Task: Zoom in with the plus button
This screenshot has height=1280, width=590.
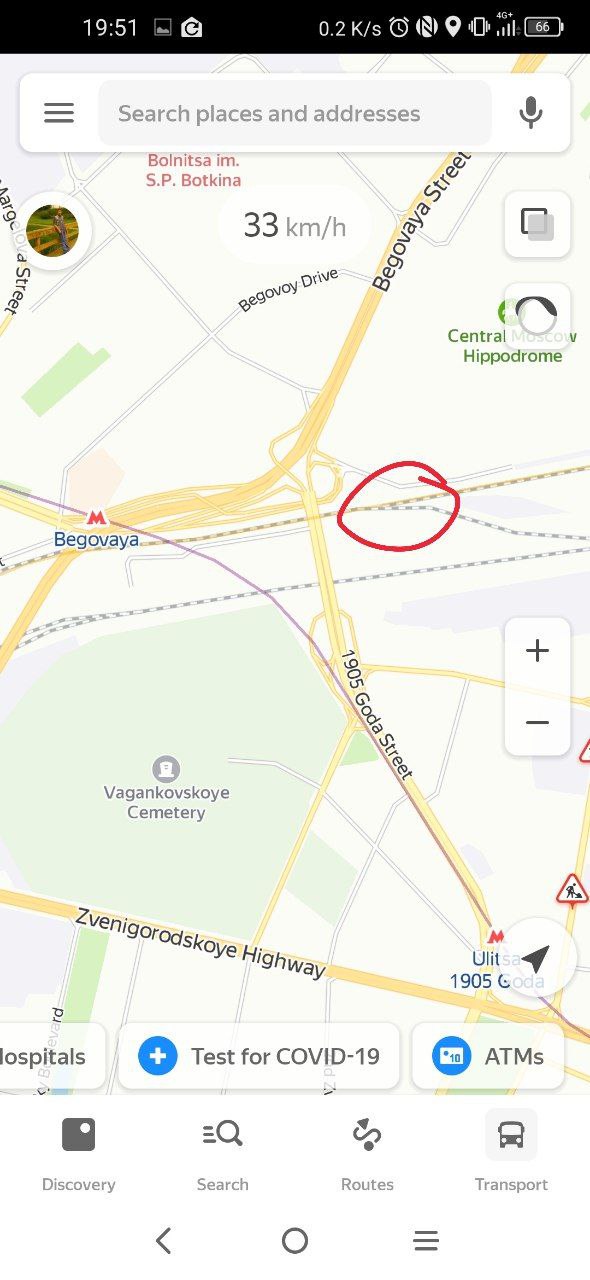Action: 537,652
